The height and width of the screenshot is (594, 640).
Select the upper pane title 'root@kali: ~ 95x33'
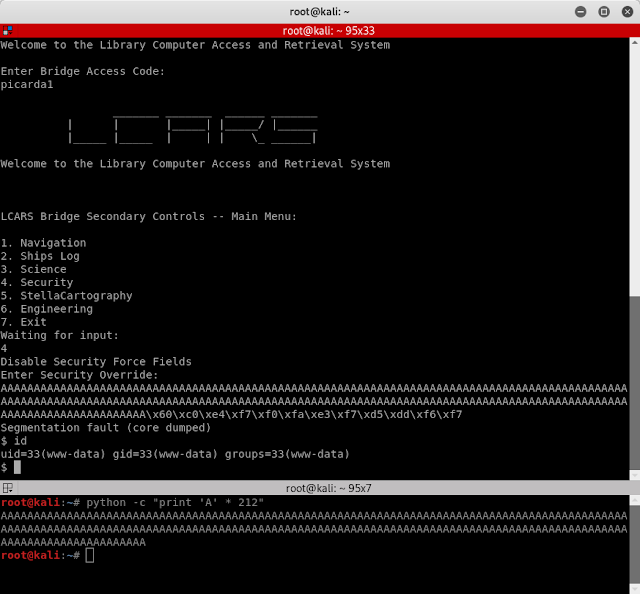point(329,31)
